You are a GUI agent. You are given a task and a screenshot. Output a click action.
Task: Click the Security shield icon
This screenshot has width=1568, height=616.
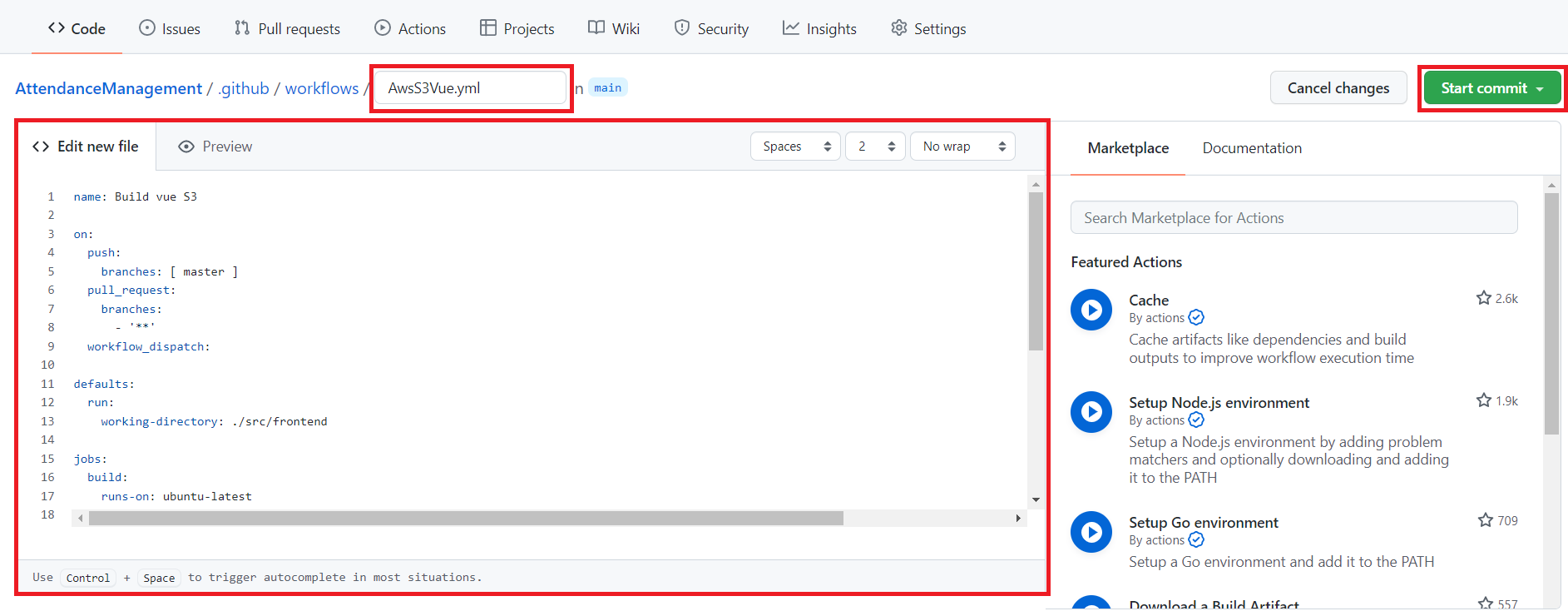[682, 27]
